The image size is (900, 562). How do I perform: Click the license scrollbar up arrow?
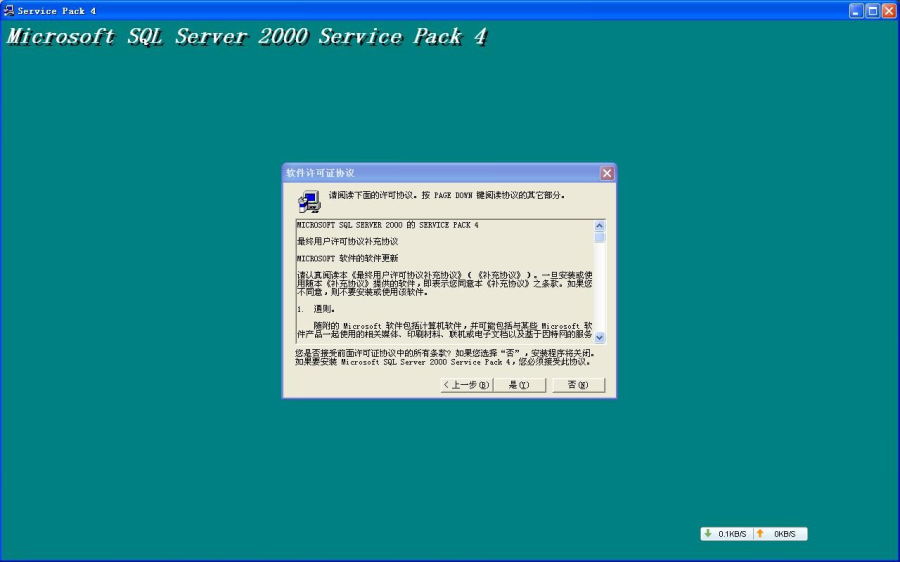click(x=600, y=226)
